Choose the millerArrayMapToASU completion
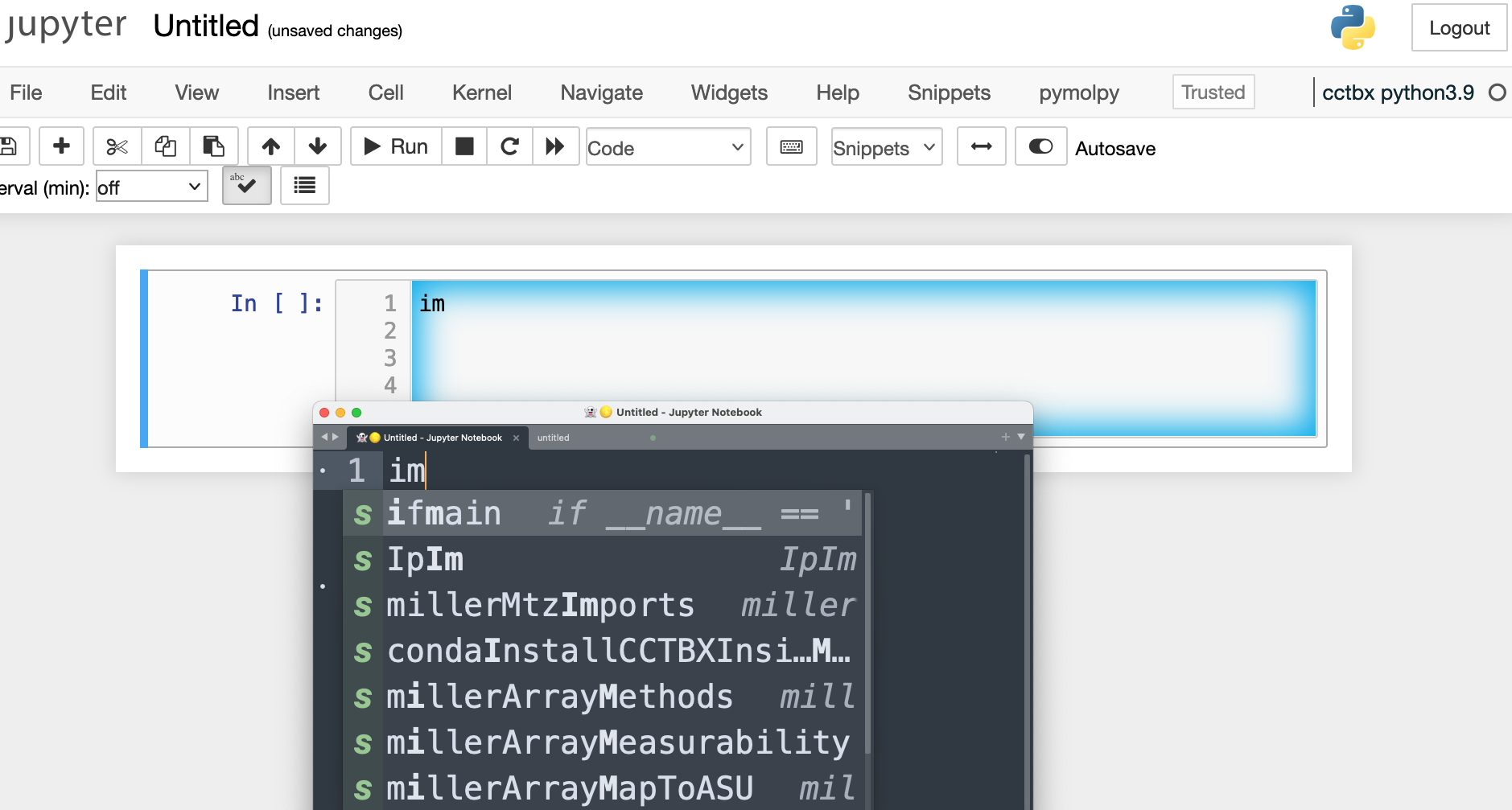Screen dimensions: 1512x810 tap(603, 788)
